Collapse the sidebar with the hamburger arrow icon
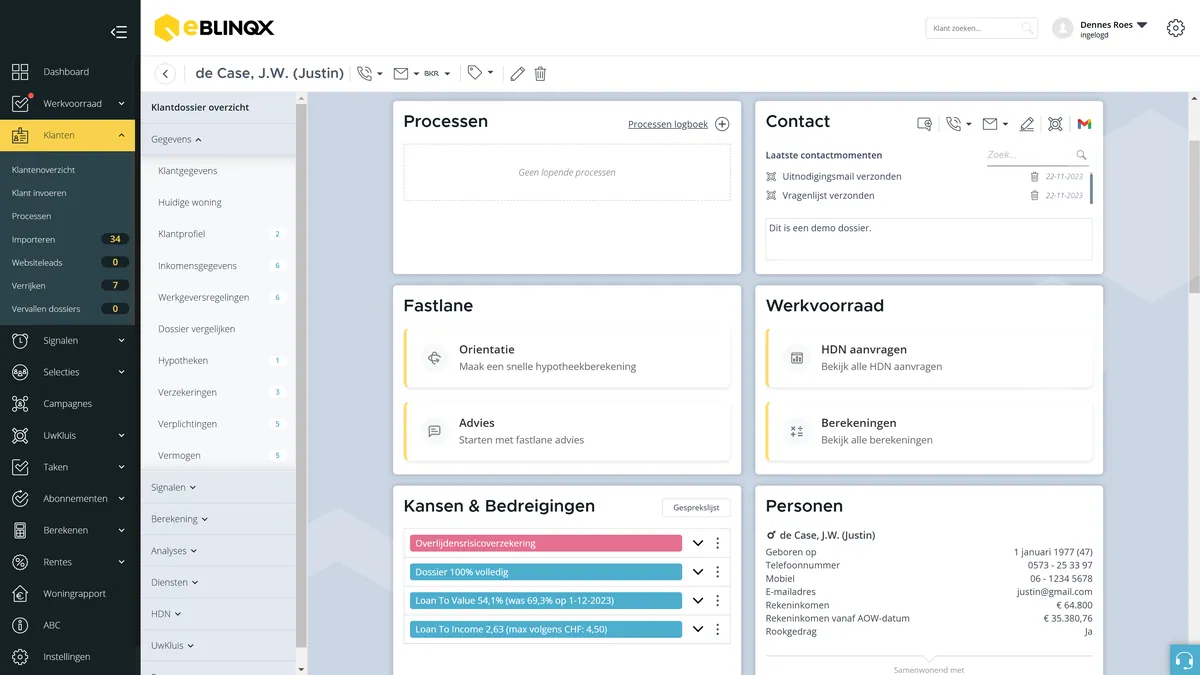Image resolution: width=1200 pixels, height=675 pixels. 119,32
